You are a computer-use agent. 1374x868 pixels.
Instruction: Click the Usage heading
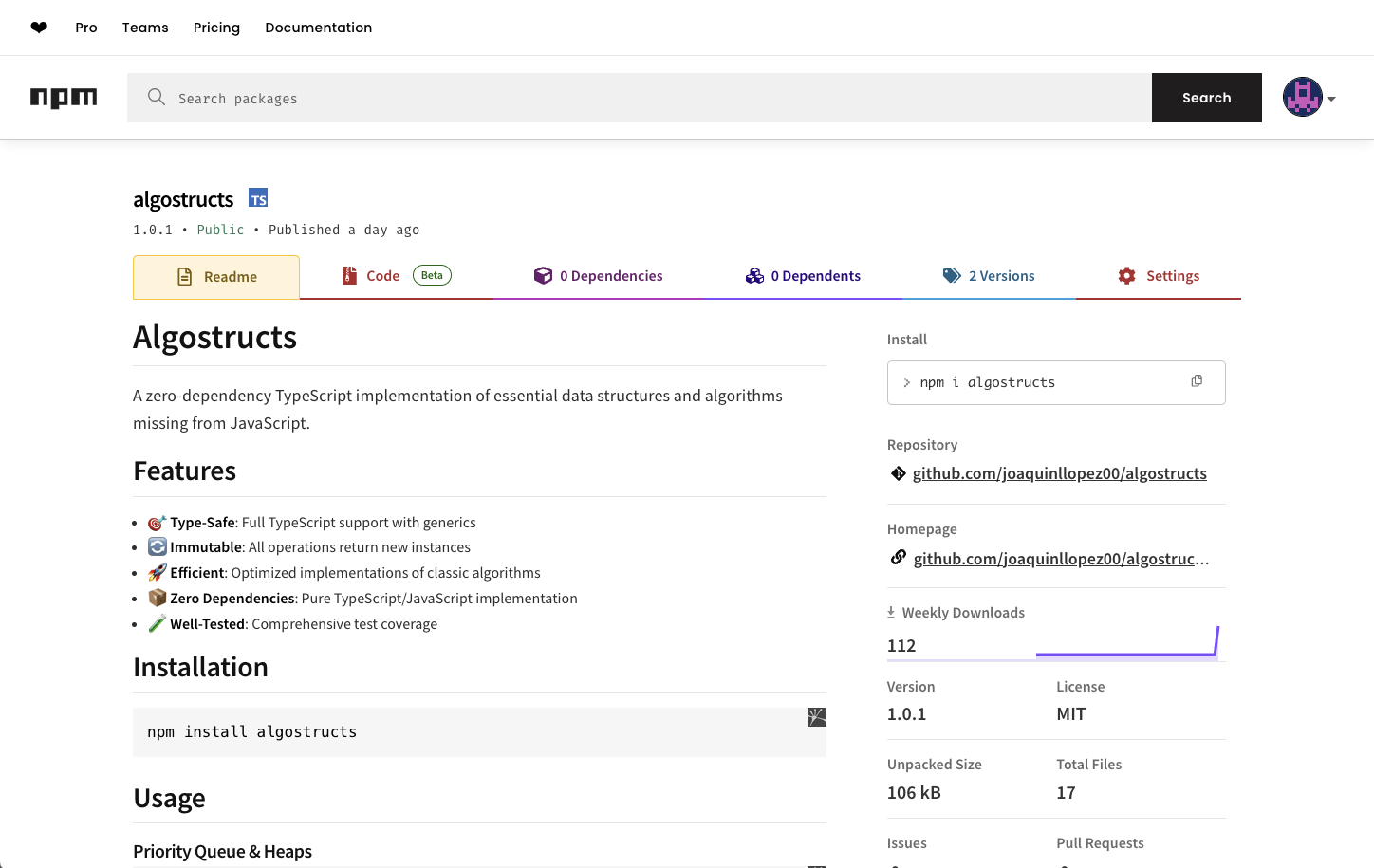(x=169, y=799)
